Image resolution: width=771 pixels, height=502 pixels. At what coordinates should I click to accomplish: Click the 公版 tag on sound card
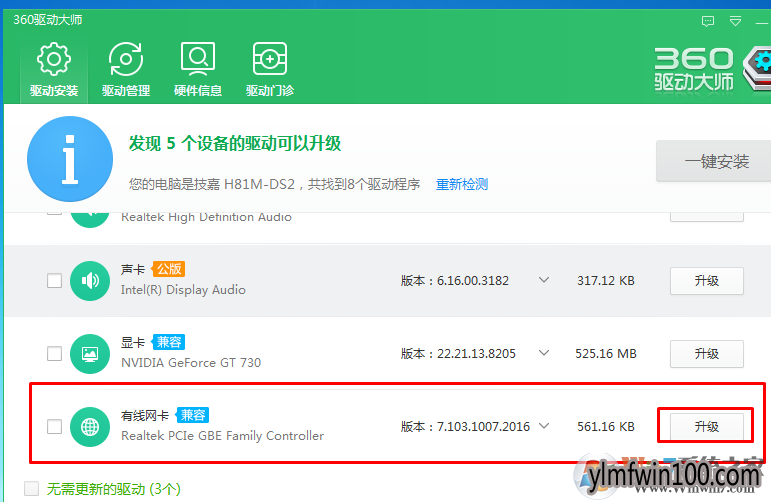click(x=168, y=269)
